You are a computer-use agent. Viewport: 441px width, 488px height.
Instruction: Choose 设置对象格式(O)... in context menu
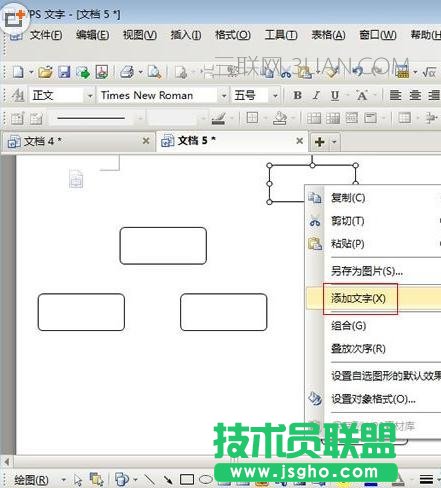pos(373,399)
